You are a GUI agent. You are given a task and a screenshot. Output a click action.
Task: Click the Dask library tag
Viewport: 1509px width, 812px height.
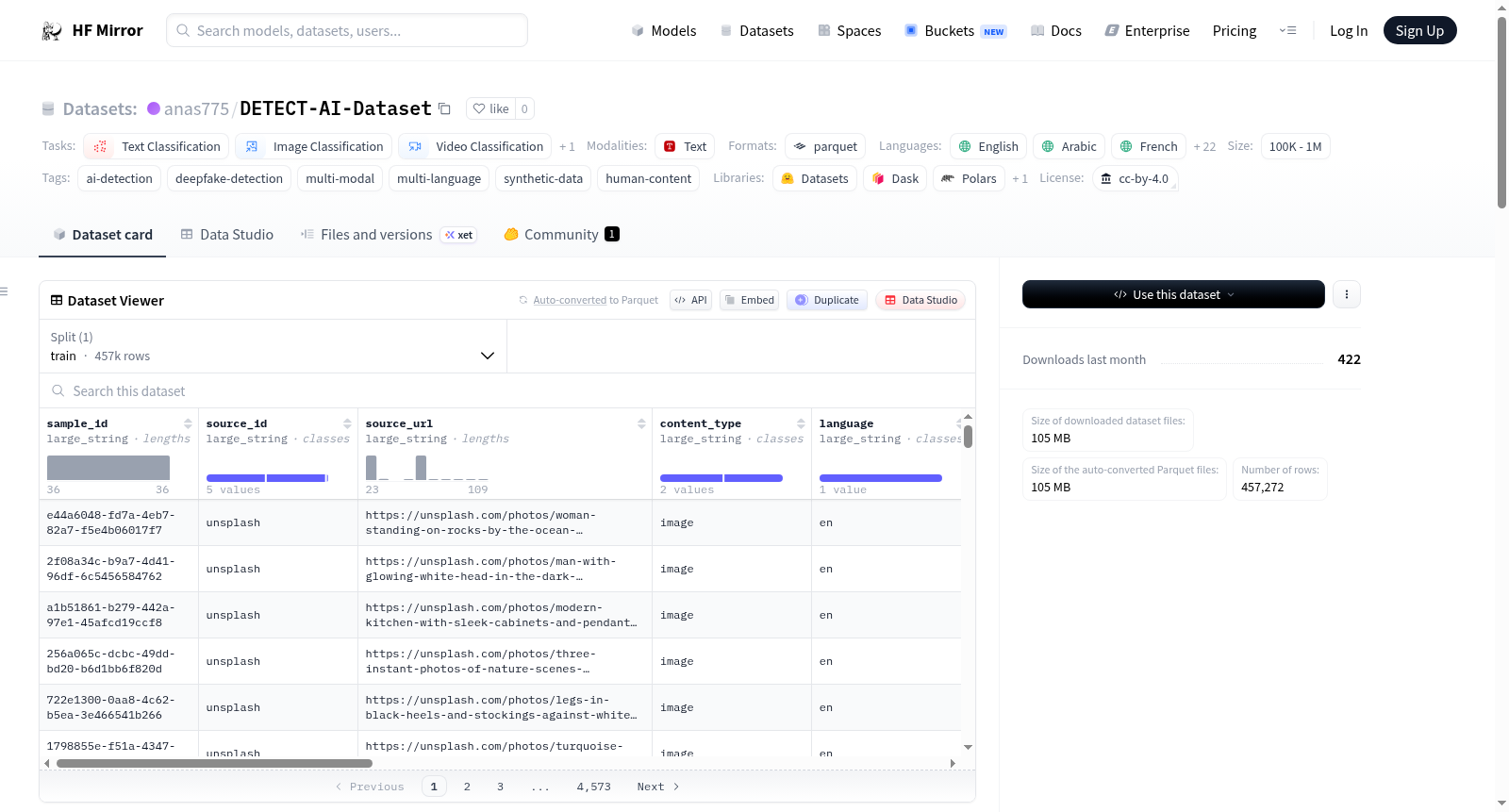click(895, 178)
